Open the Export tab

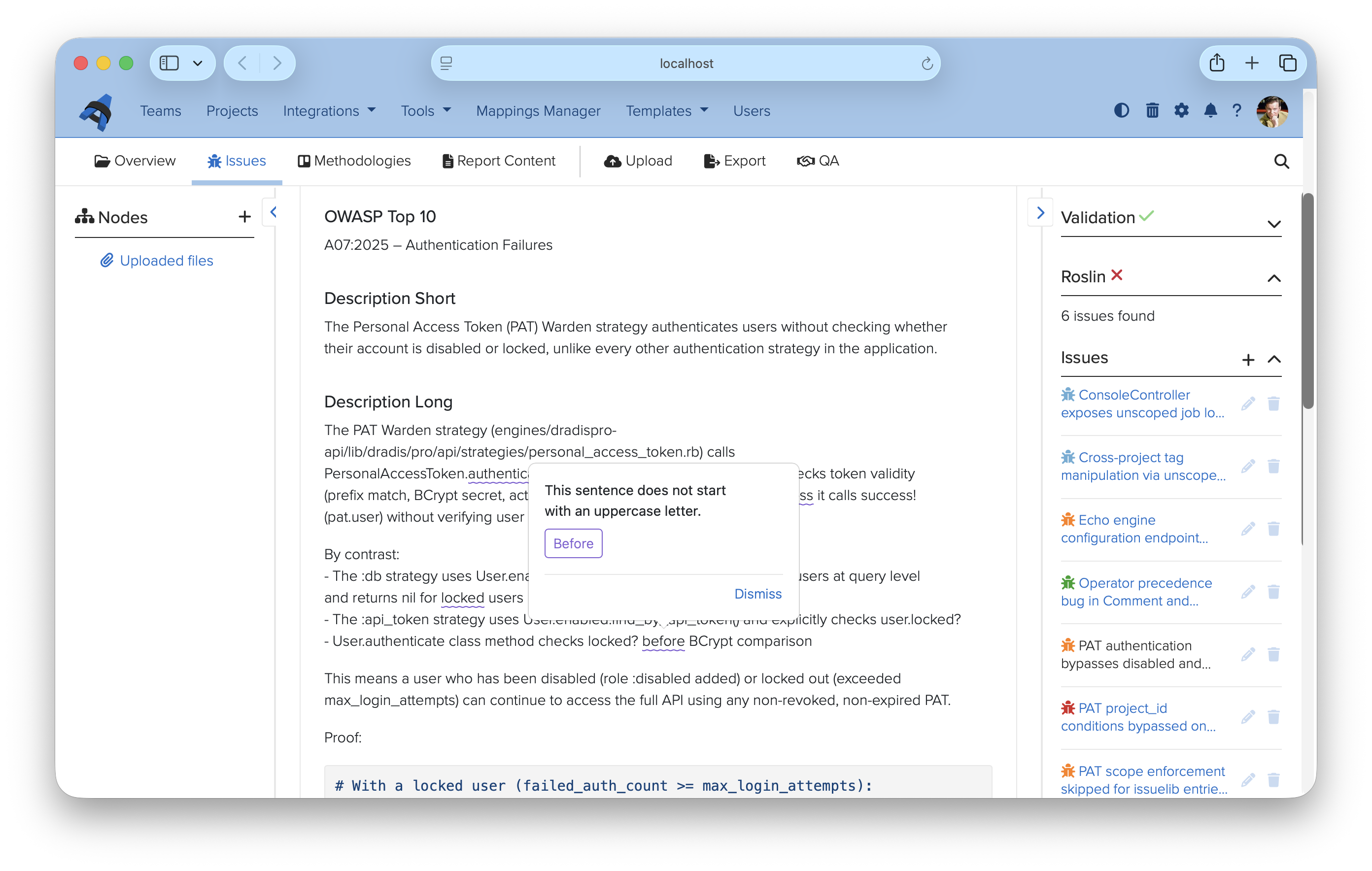(734, 161)
